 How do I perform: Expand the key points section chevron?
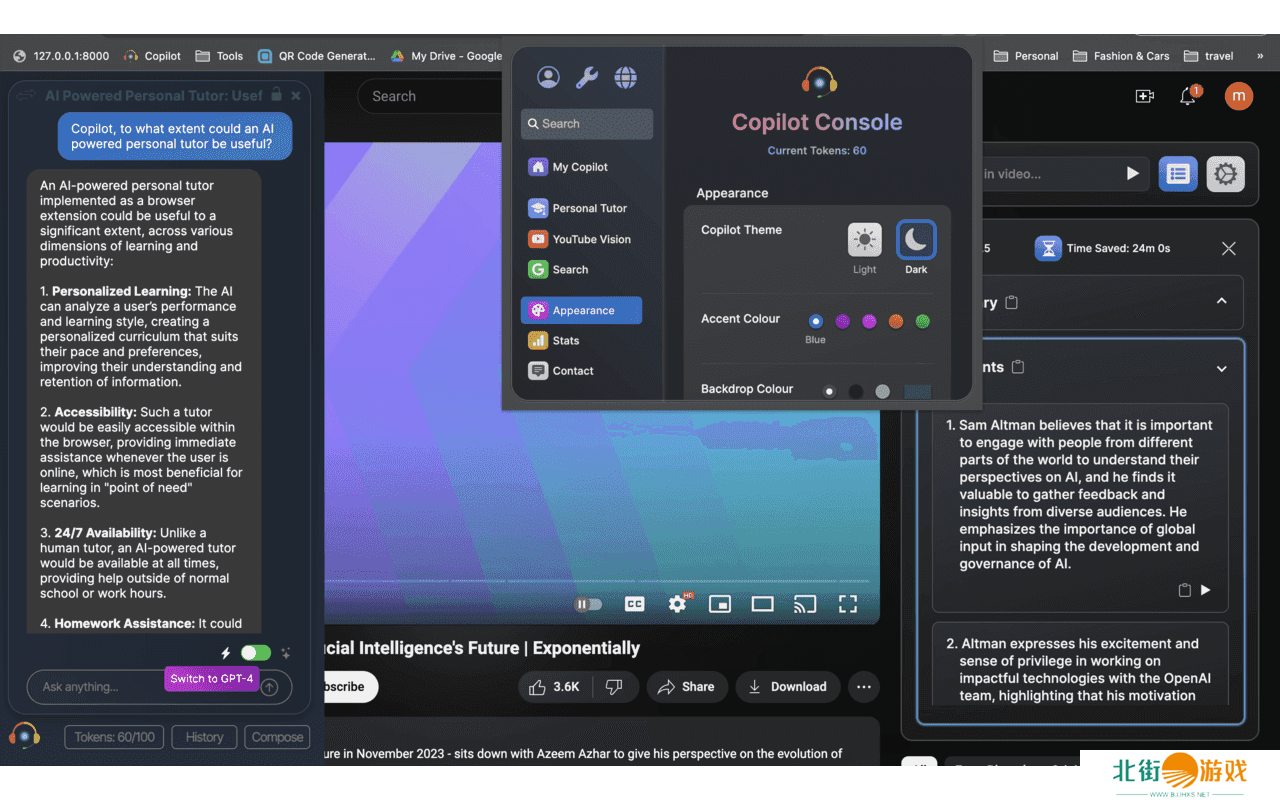click(1221, 369)
